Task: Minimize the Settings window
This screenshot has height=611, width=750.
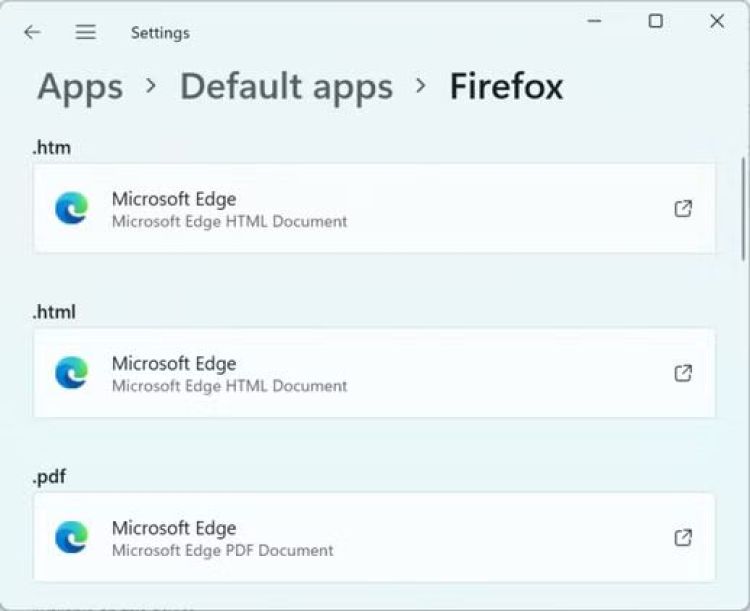Action: 594,21
